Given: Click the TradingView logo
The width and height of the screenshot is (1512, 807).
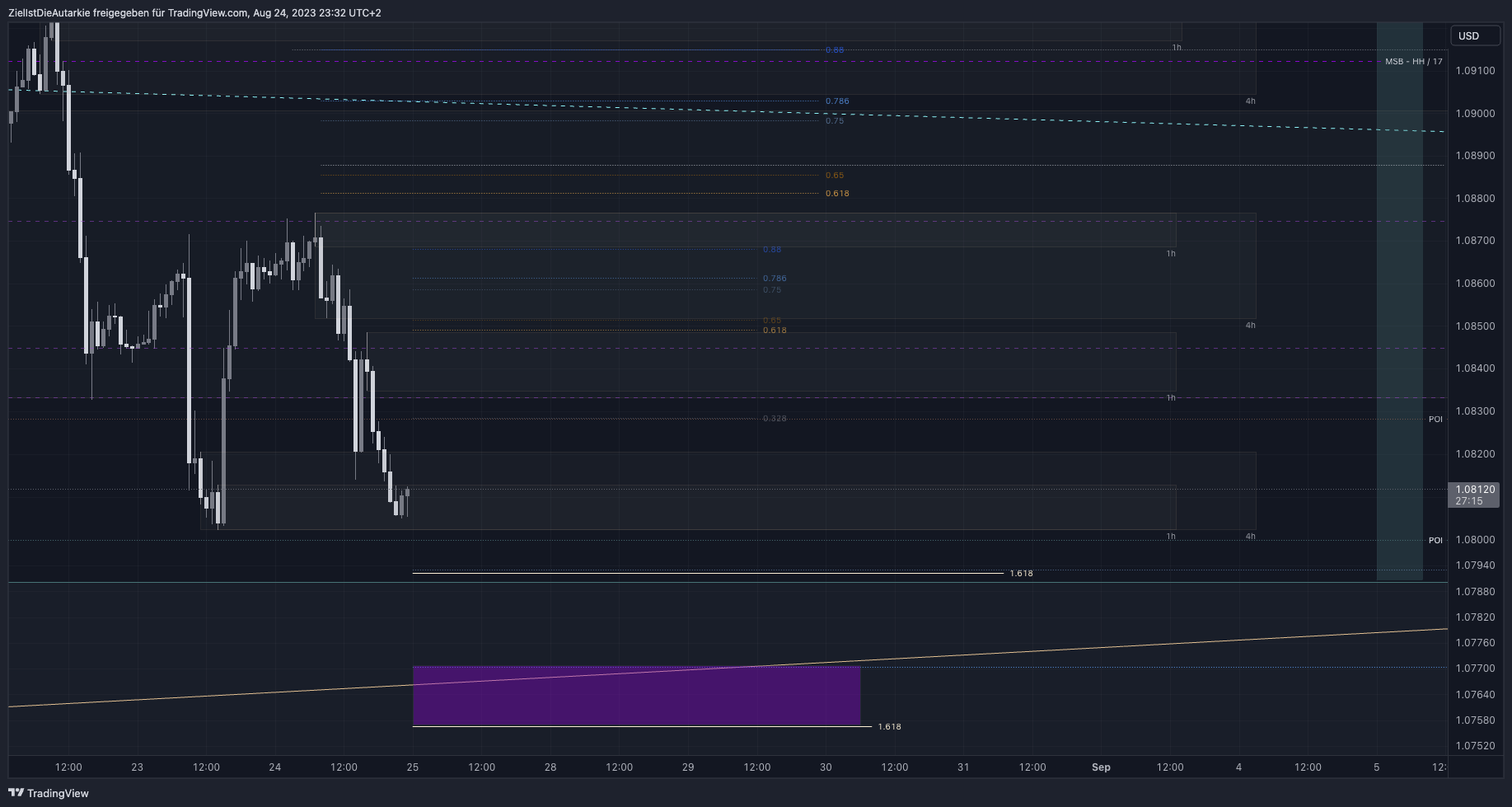Looking at the screenshot, I should point(49,793).
